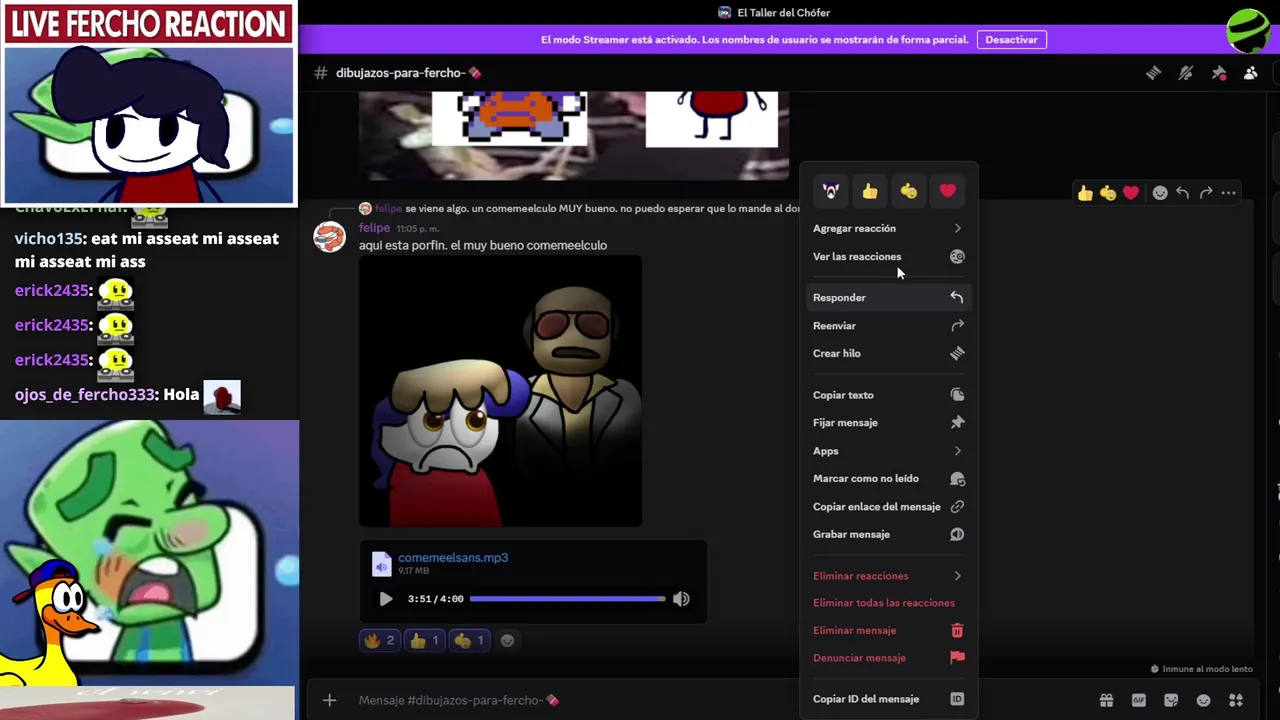Toggle the thumbs-up reaction with count 1
This screenshot has width=1280, height=720.
(424, 641)
